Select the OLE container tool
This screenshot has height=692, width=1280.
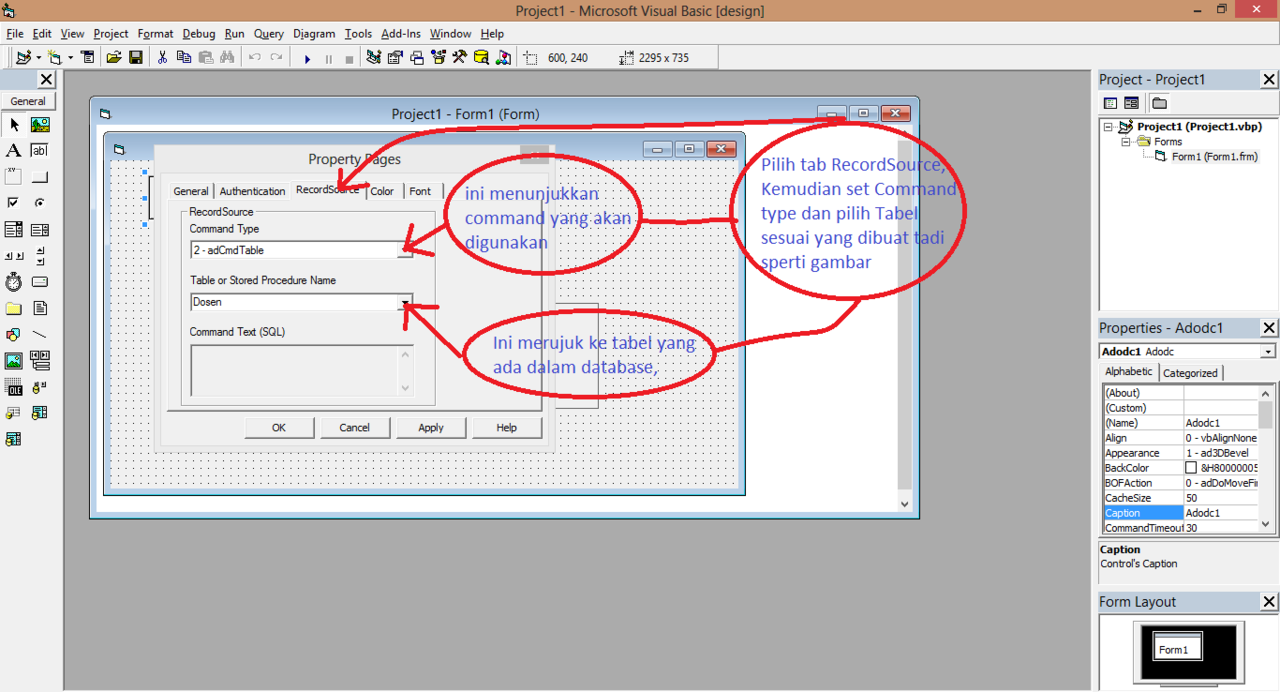pos(14,387)
